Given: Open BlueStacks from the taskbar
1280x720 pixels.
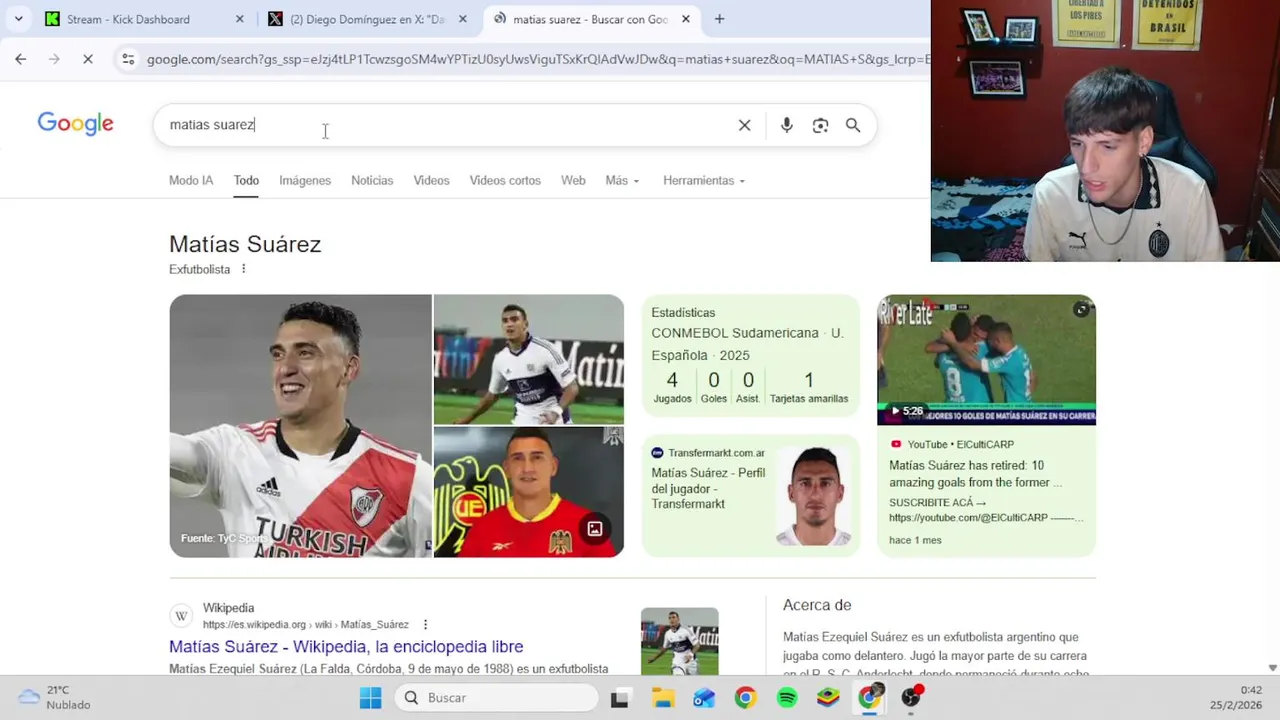Looking at the screenshot, I should click(x=828, y=698).
